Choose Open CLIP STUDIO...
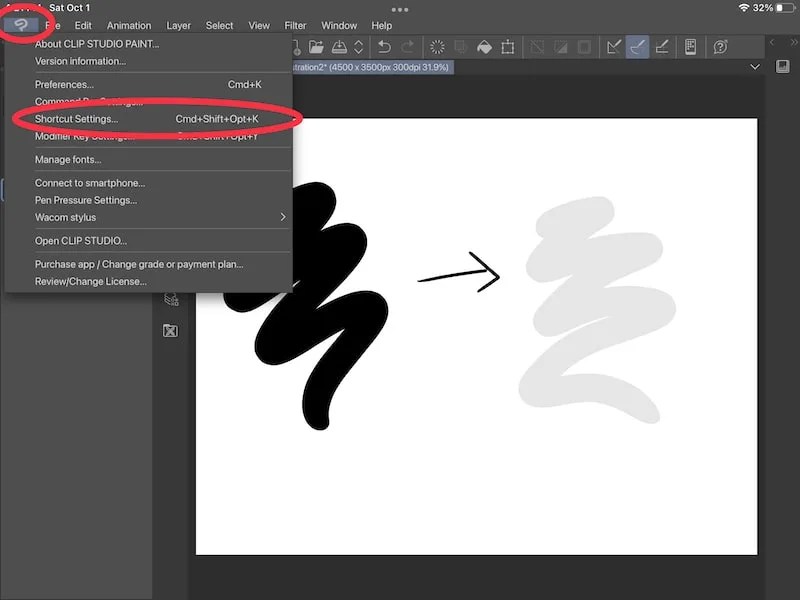This screenshot has width=800, height=600. coord(148,241)
